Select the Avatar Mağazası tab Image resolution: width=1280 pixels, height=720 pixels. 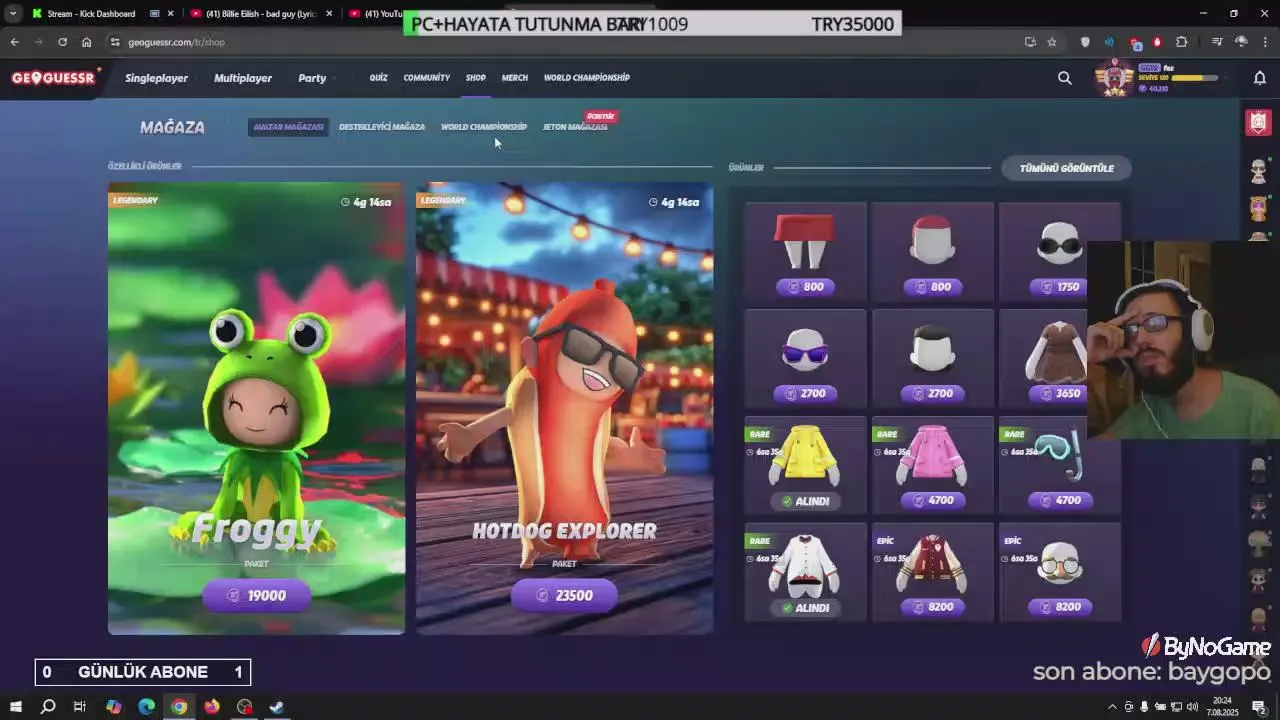pos(288,127)
